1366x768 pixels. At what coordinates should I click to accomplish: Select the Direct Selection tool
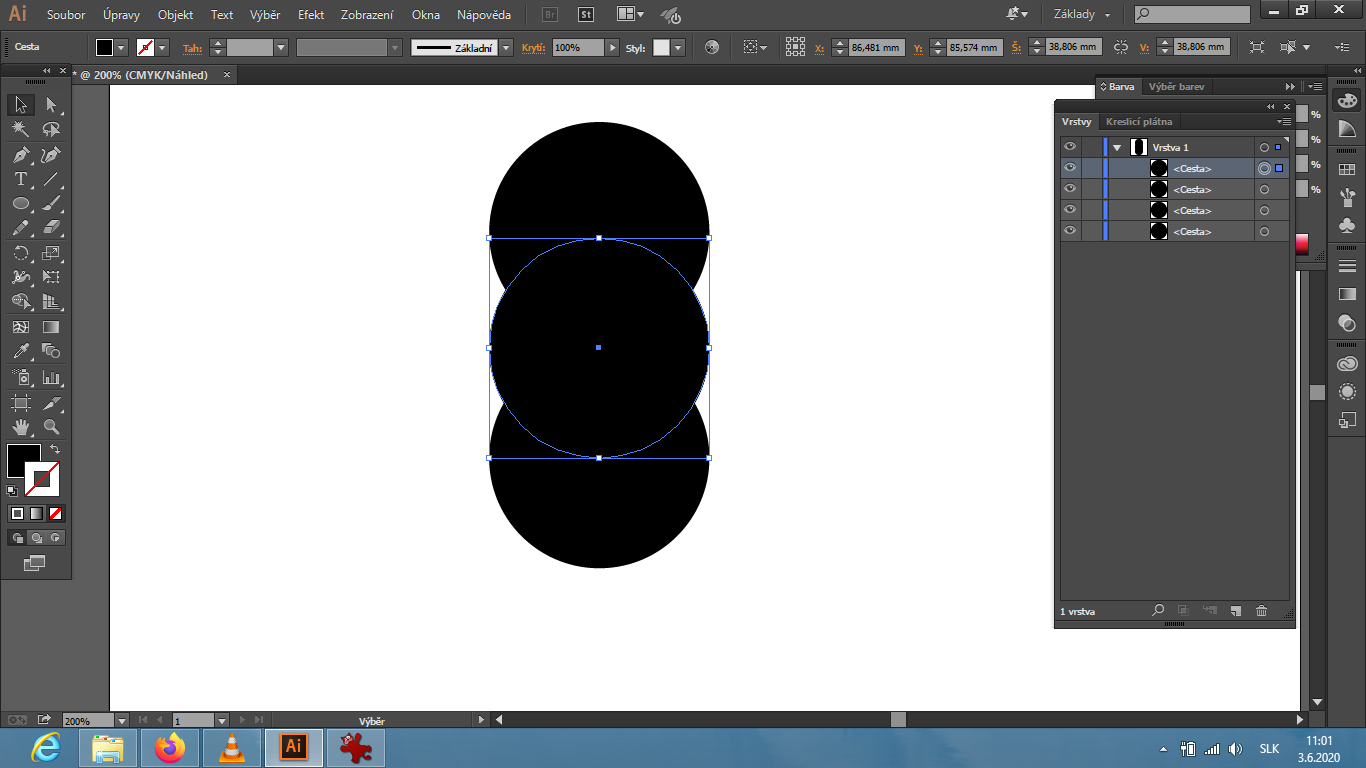coord(51,105)
